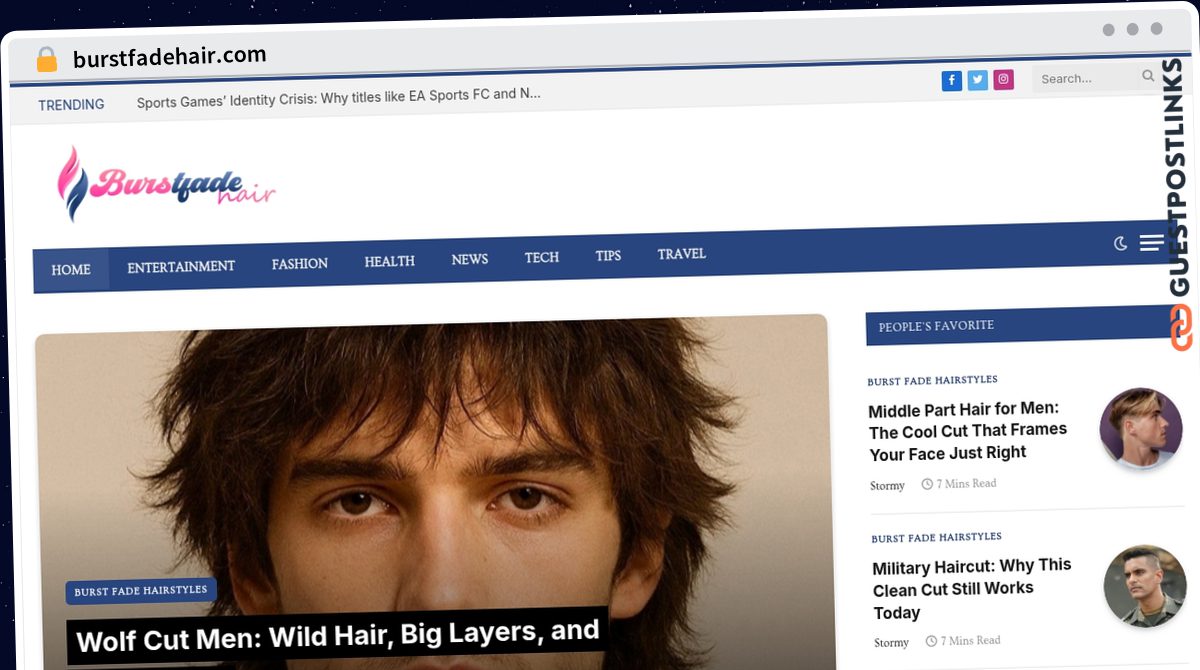
Task: Click the TRENDING label
Action: click(71, 105)
